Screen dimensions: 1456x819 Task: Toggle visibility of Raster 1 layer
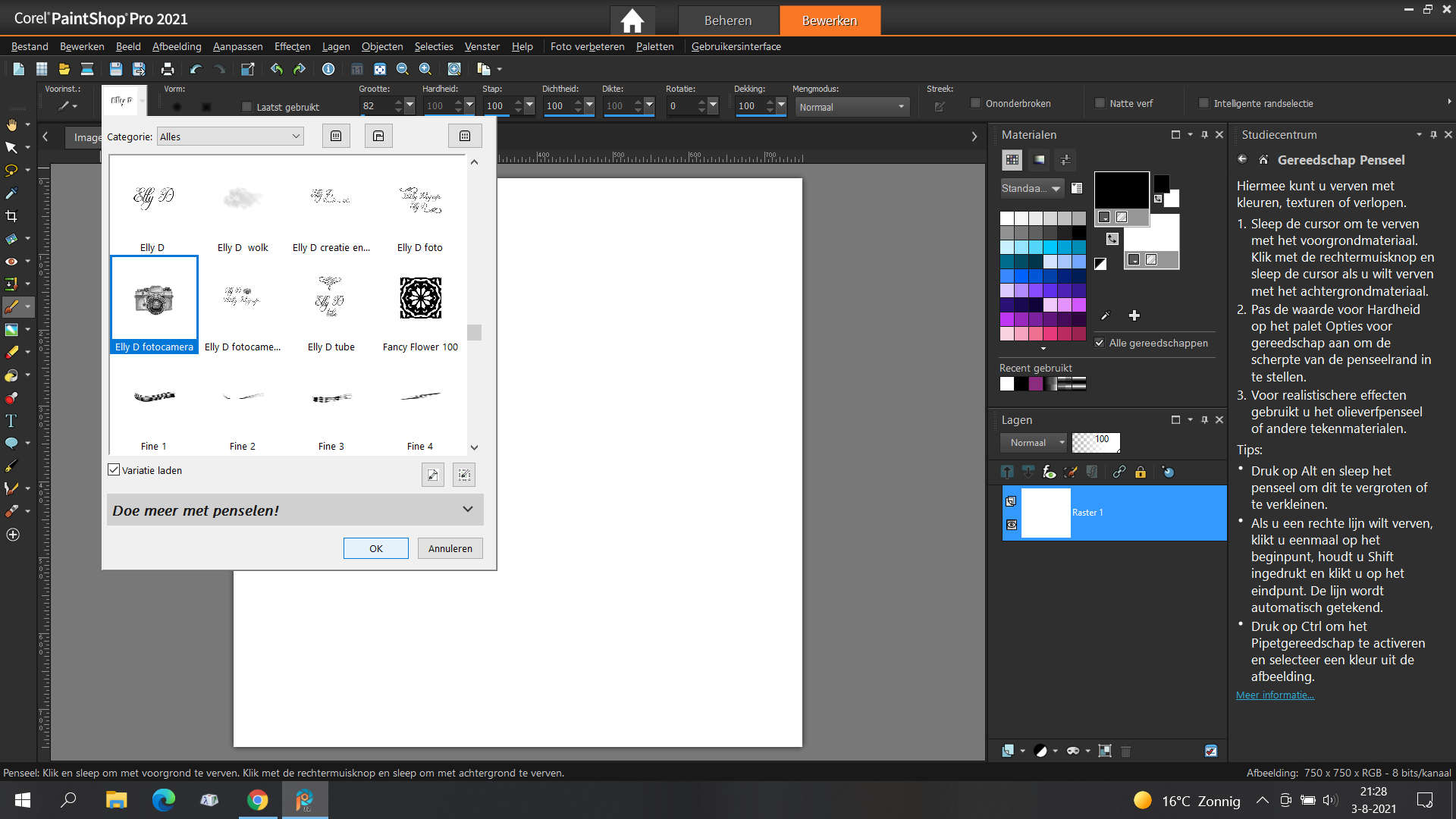point(1012,525)
